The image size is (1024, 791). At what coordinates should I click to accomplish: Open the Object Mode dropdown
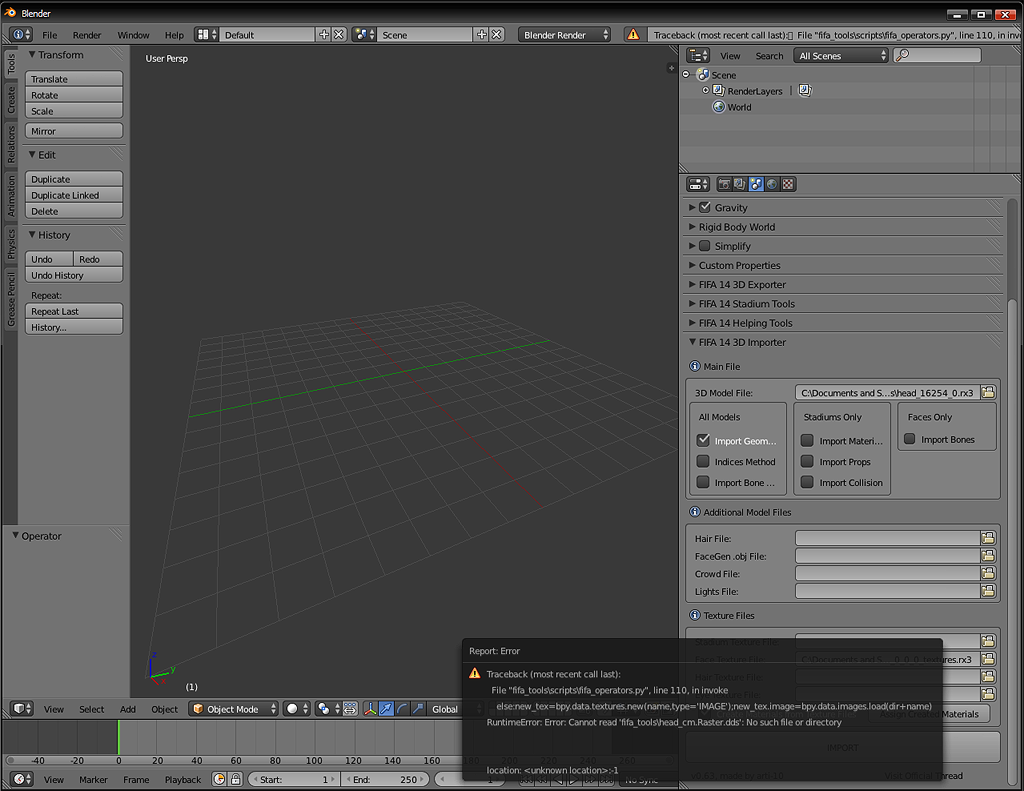pyautogui.click(x=232, y=709)
